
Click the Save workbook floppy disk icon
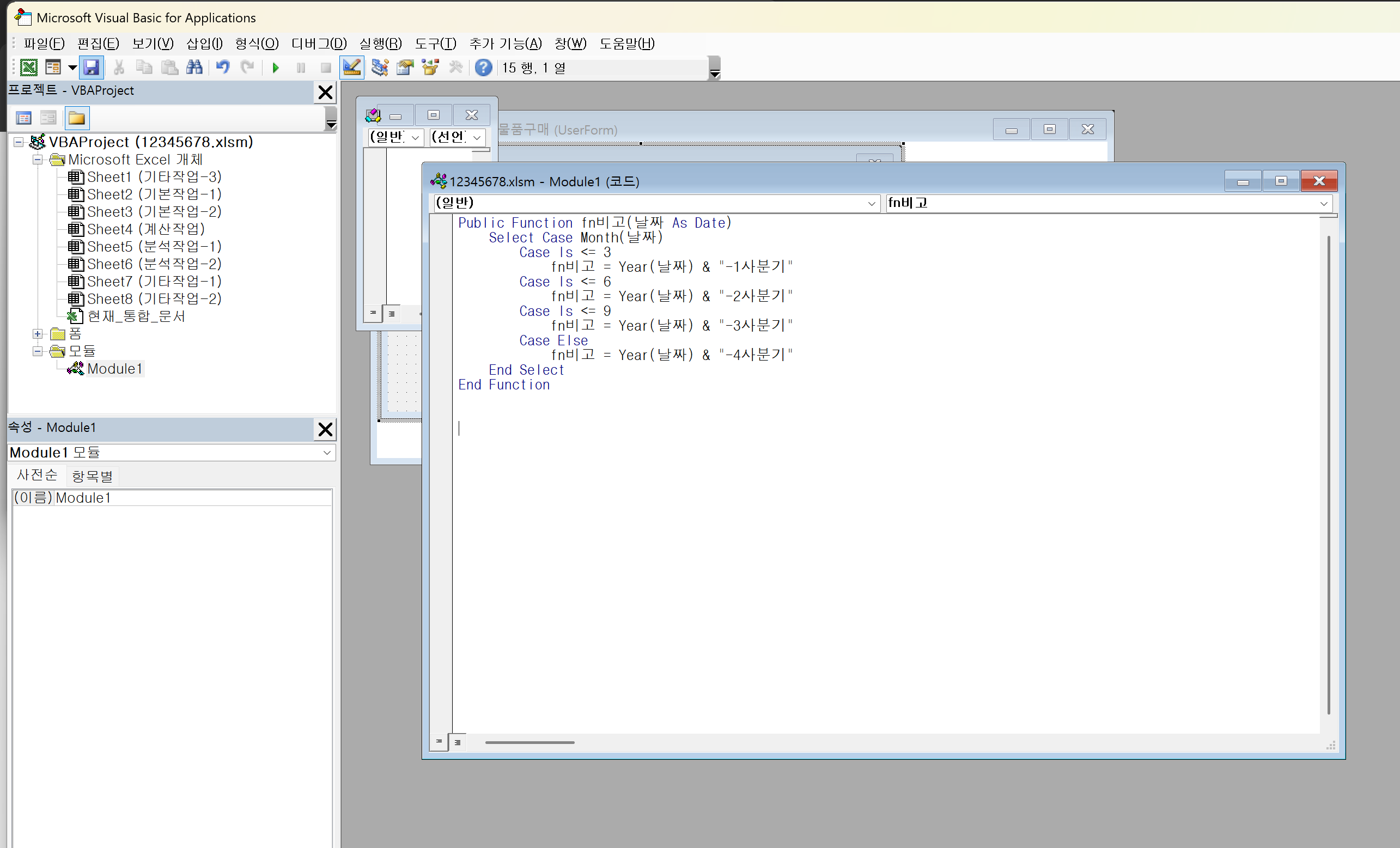(92, 68)
